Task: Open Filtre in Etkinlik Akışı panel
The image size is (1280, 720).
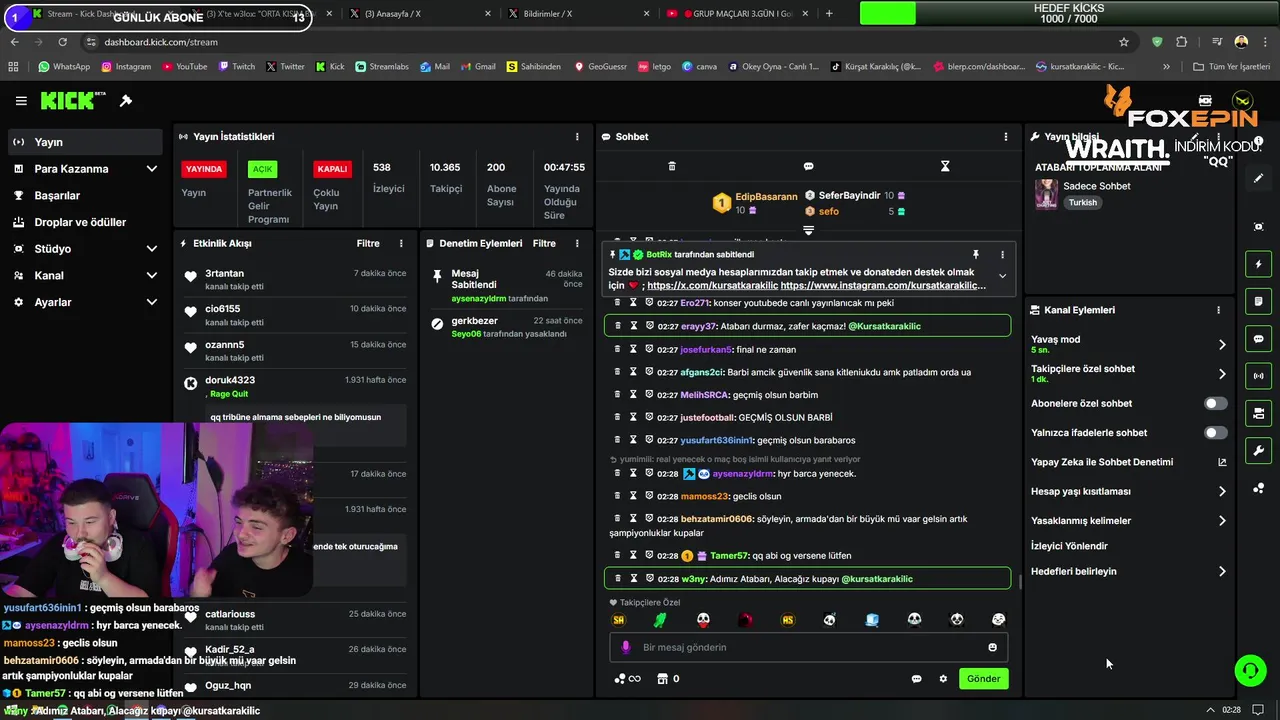Action: click(x=368, y=244)
